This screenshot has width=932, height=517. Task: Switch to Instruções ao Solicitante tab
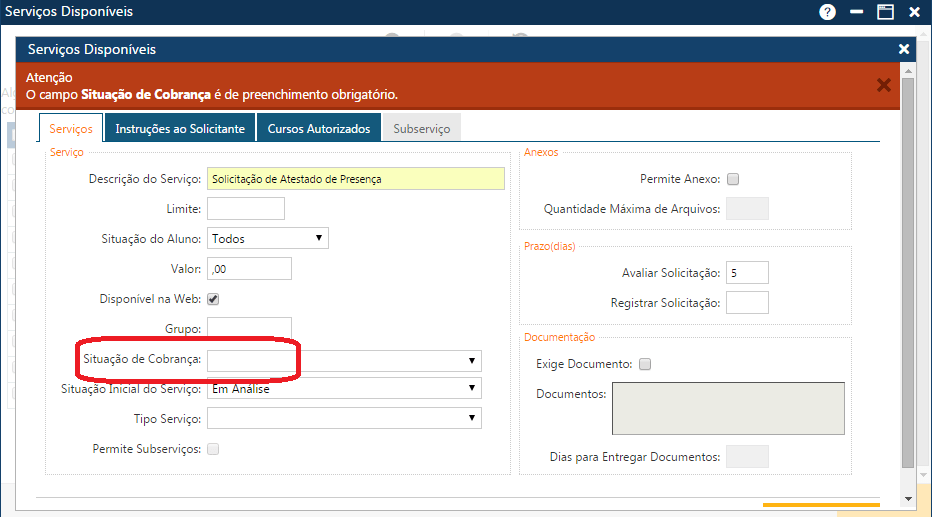tap(180, 129)
